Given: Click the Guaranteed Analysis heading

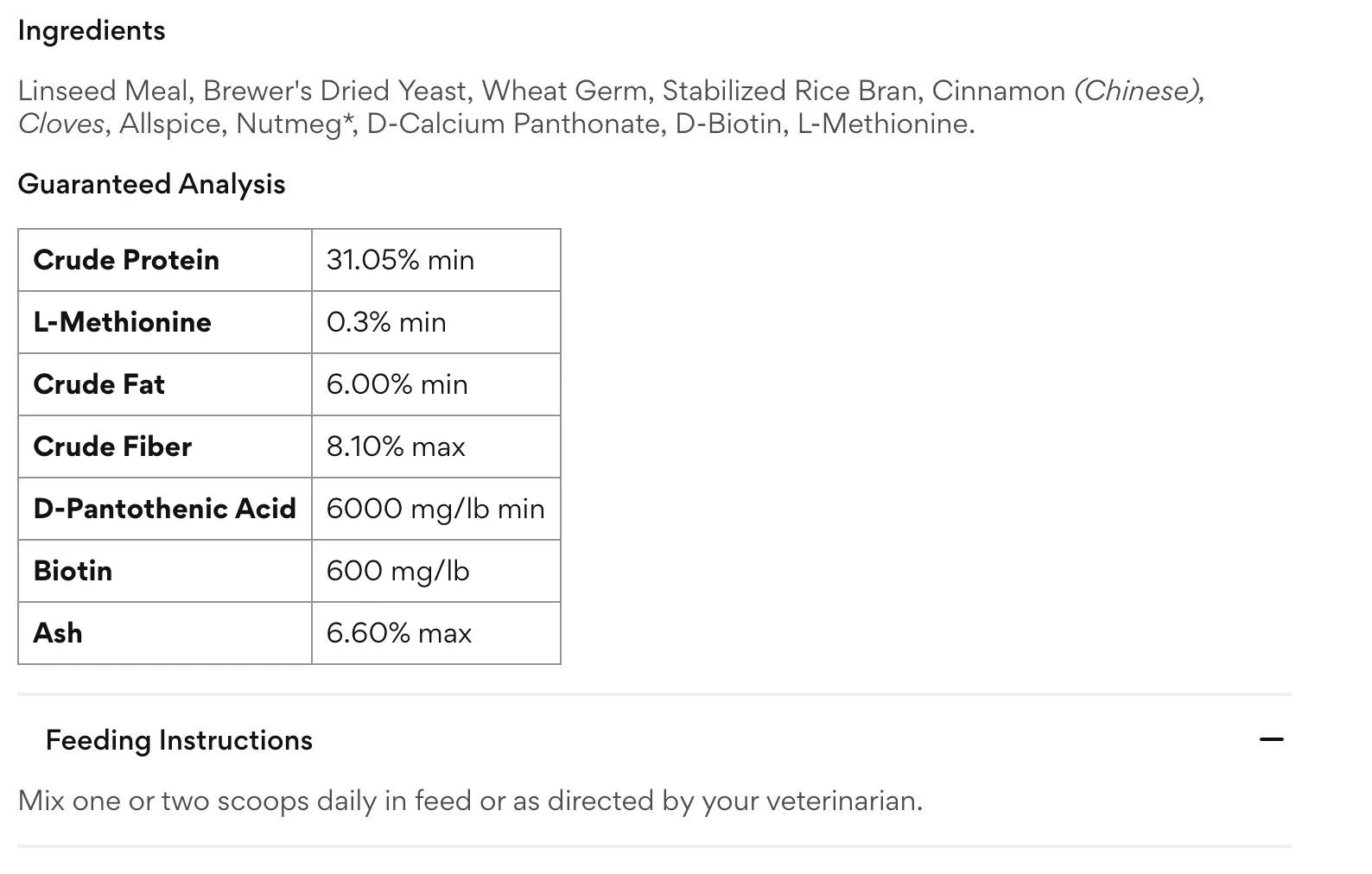Looking at the screenshot, I should 151,184.
